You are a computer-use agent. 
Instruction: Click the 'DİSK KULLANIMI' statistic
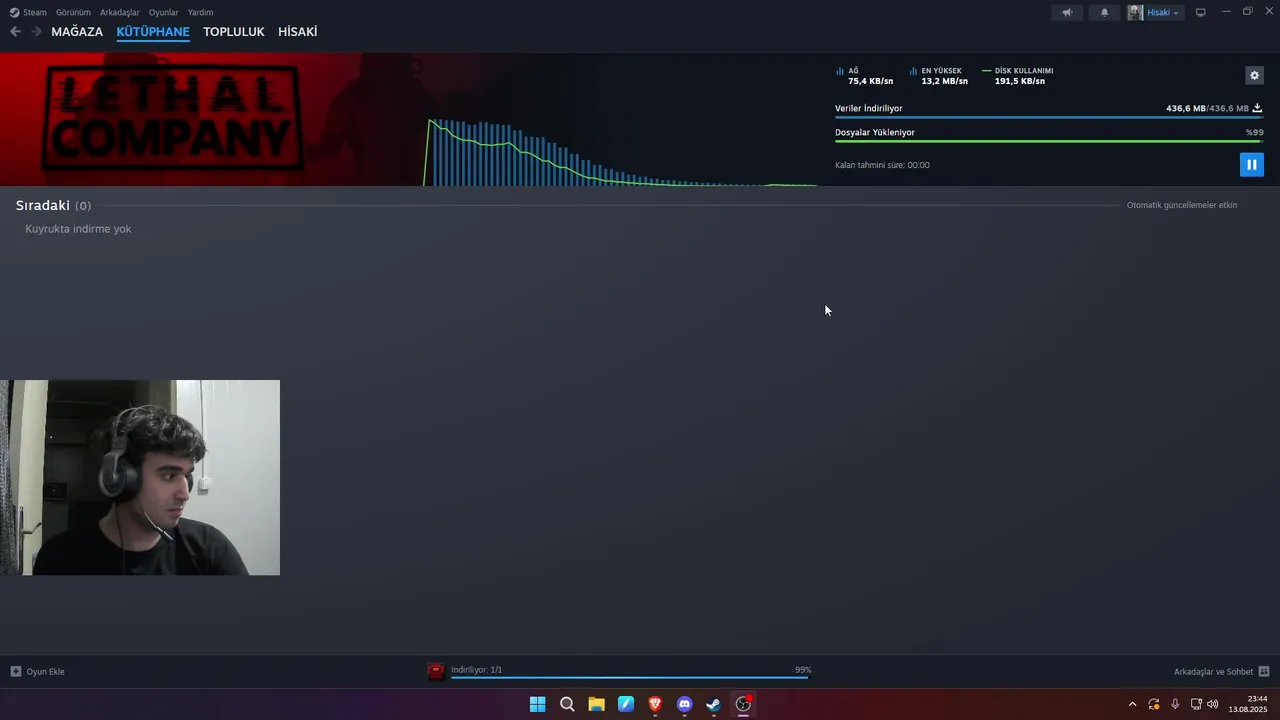tap(1018, 76)
